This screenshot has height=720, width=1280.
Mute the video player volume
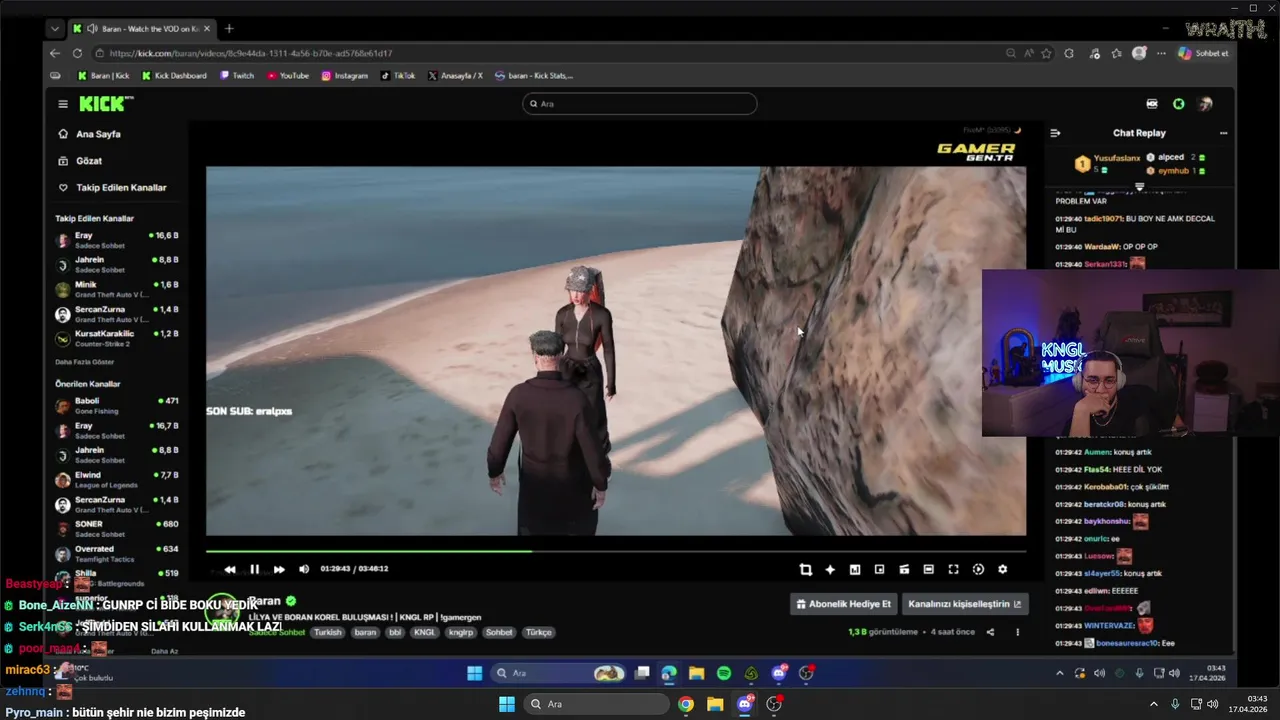click(304, 569)
